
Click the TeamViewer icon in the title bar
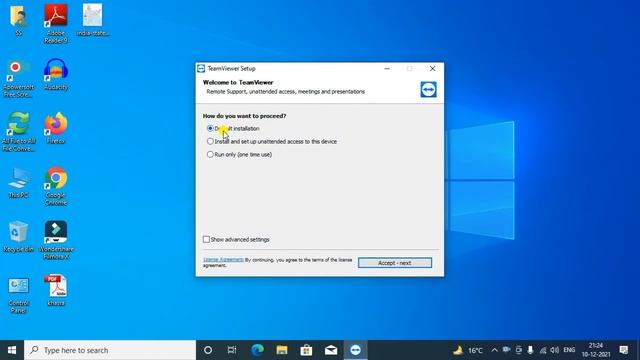201,69
